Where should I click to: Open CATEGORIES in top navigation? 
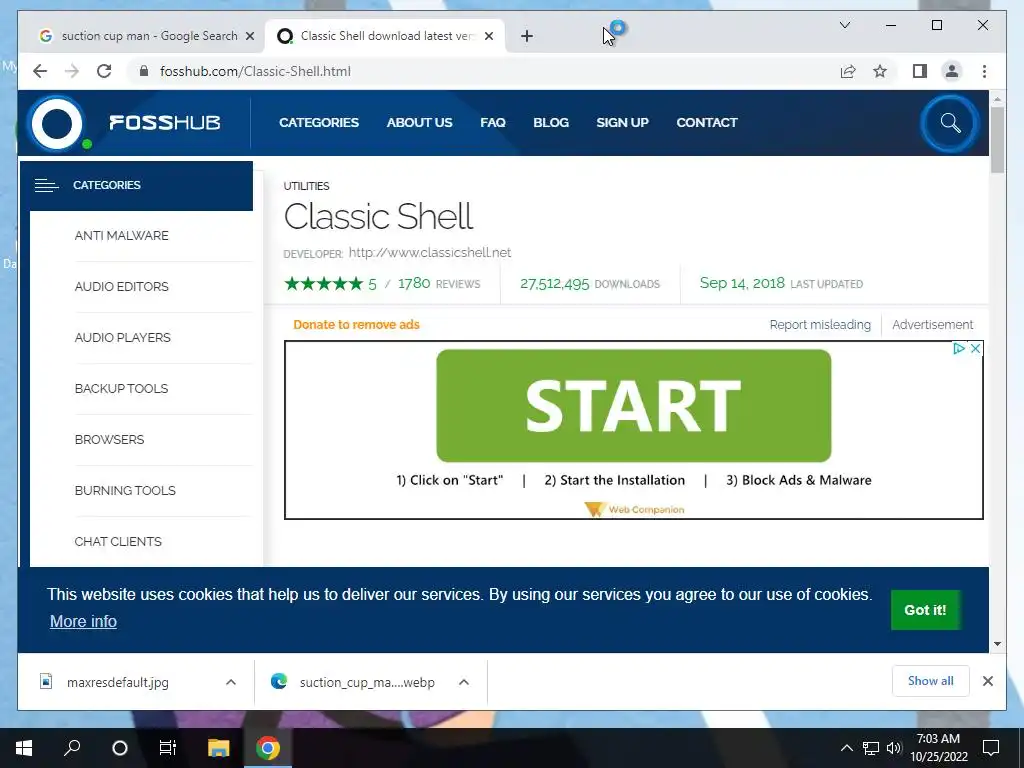coord(319,123)
